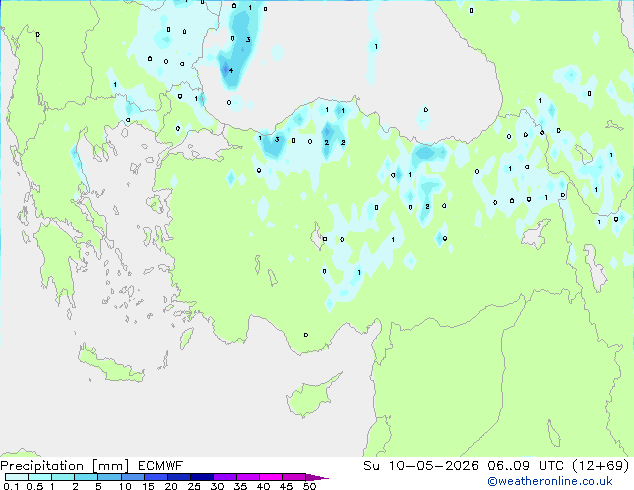Click the 0.5 legend scale label
The image size is (634, 490).
(x=35, y=486)
